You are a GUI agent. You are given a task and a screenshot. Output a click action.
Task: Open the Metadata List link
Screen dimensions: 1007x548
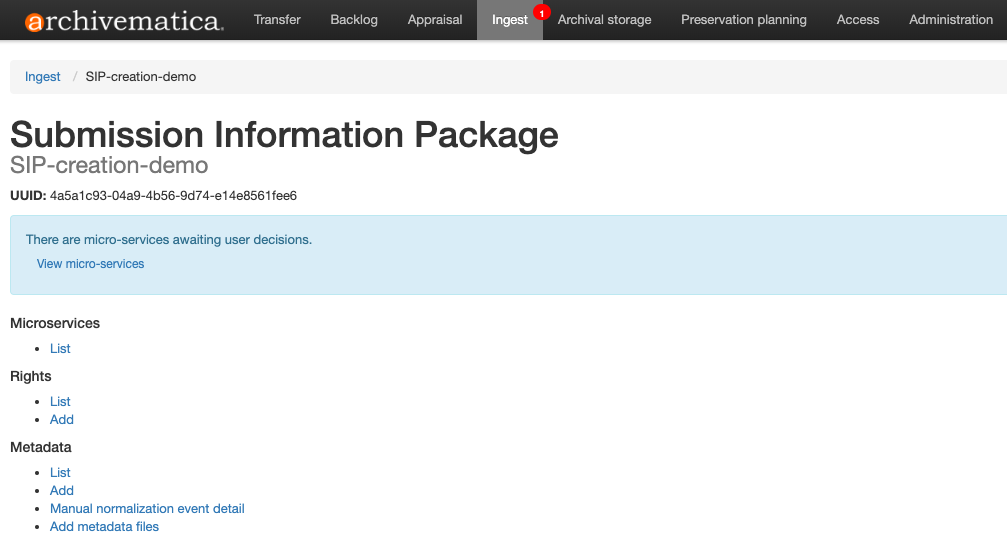pos(60,472)
